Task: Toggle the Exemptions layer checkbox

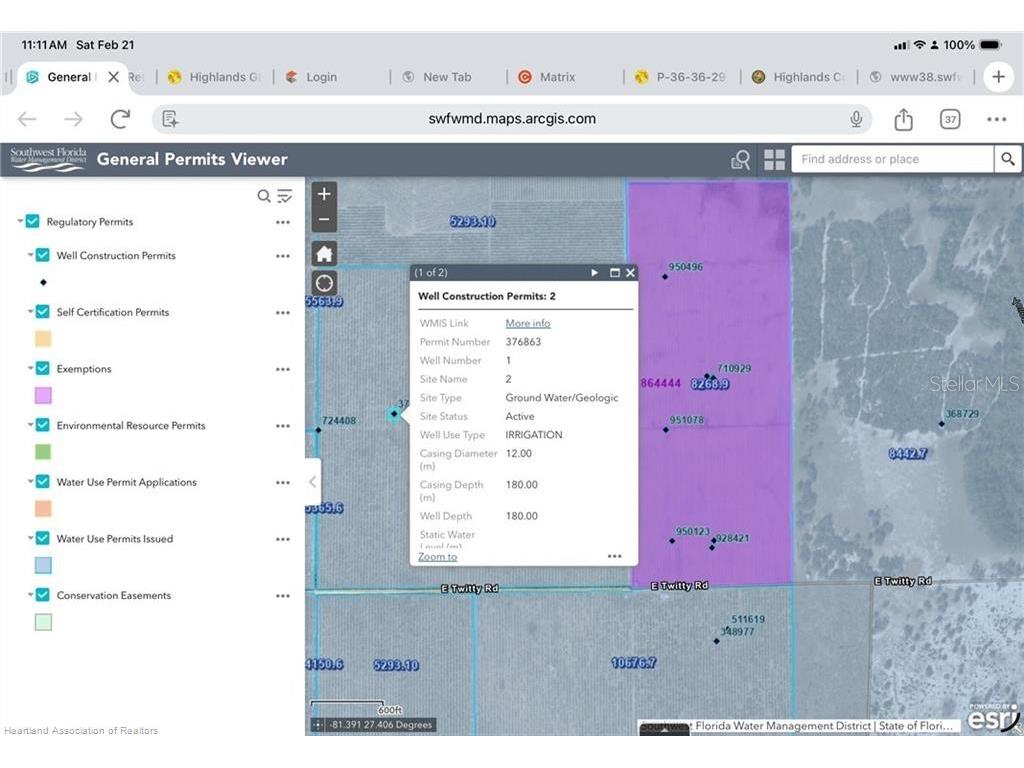Action: pos(42,368)
